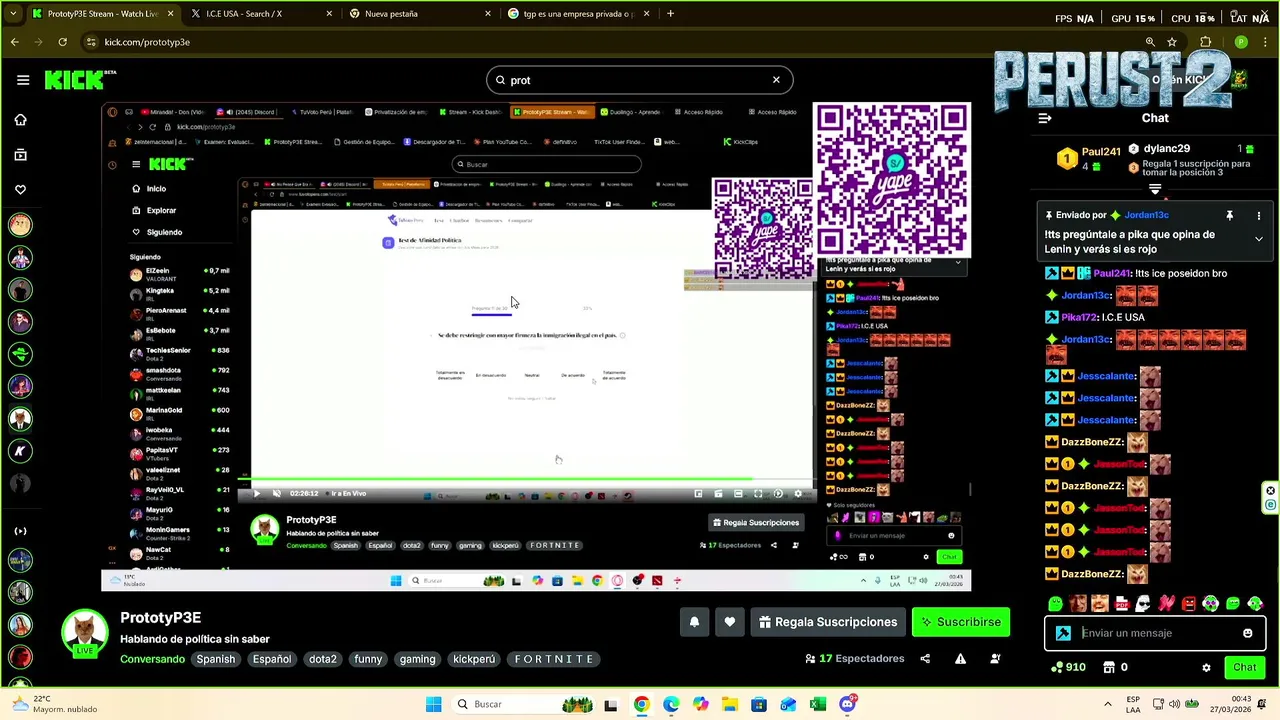Mute the nested stream volume
Screen dimensions: 1280x720
coord(277,493)
